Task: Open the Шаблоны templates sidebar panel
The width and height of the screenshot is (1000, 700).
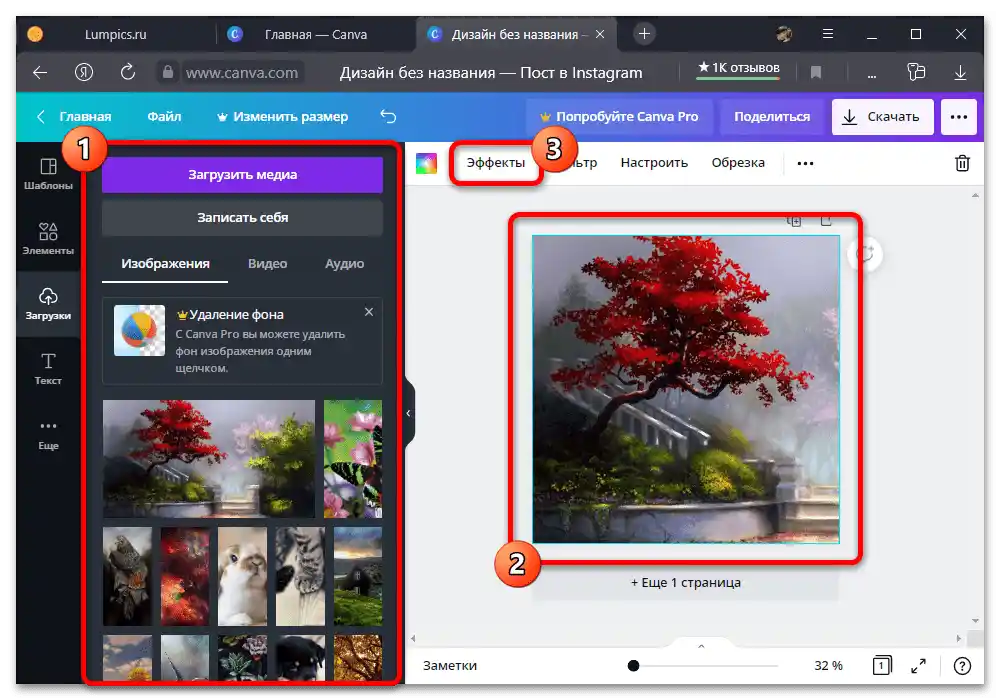Action: tap(48, 173)
